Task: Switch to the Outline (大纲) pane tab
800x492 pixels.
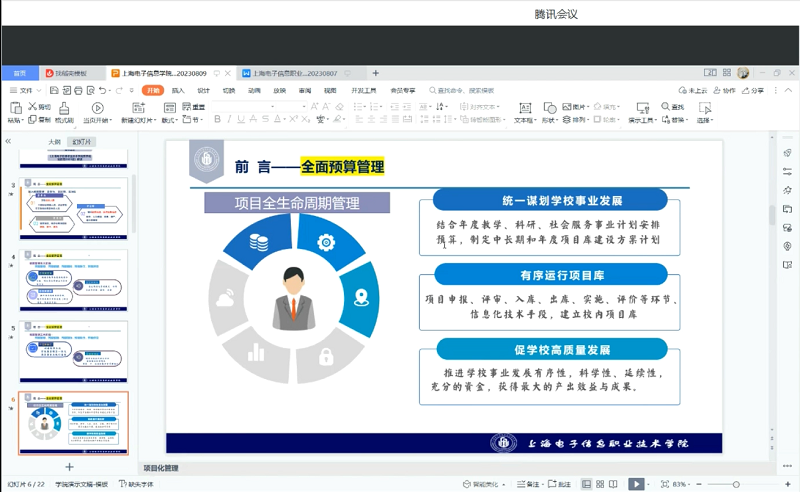Action: click(x=54, y=142)
